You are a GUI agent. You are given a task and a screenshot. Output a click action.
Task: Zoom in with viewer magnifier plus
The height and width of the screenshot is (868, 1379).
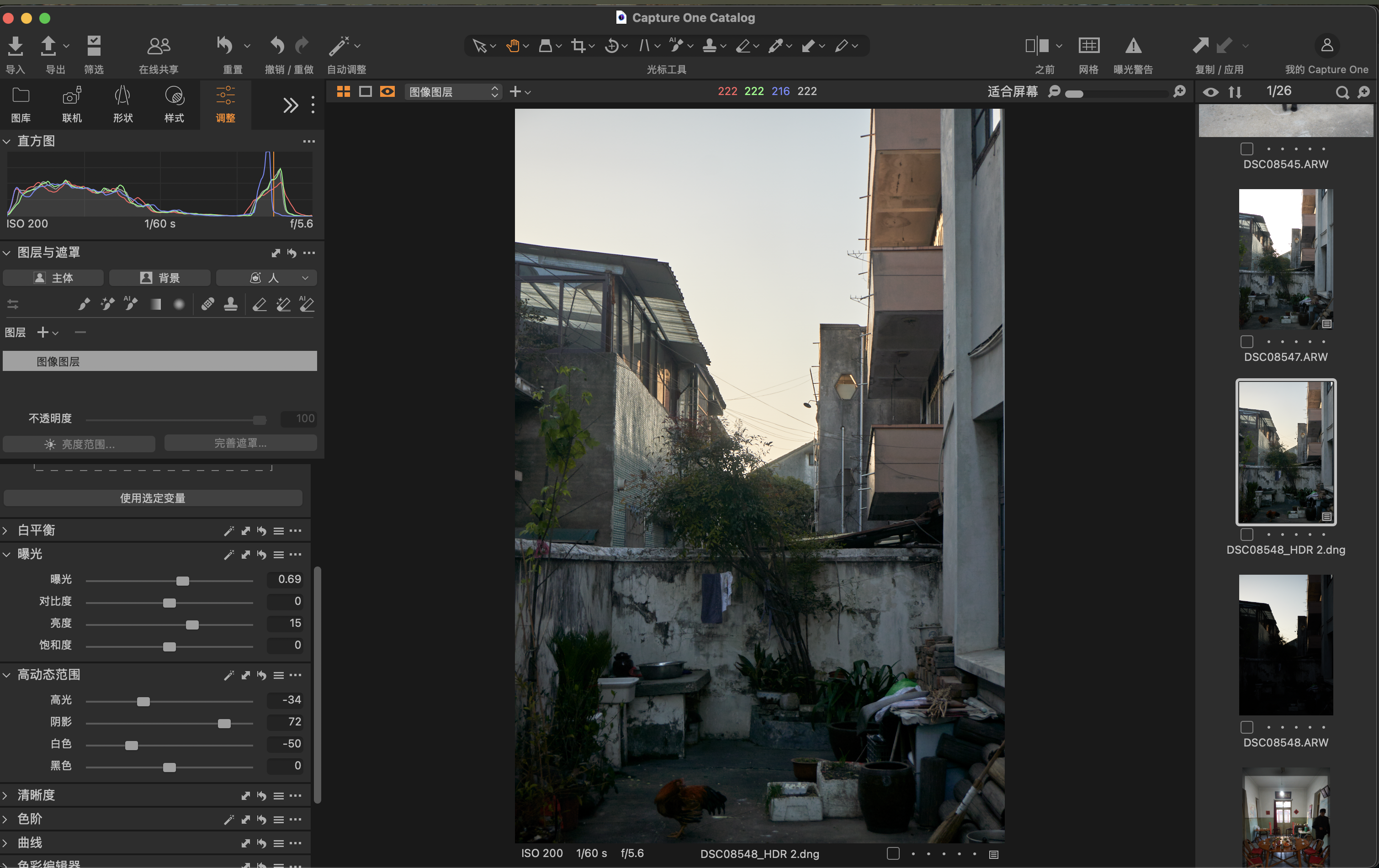[x=1179, y=92]
